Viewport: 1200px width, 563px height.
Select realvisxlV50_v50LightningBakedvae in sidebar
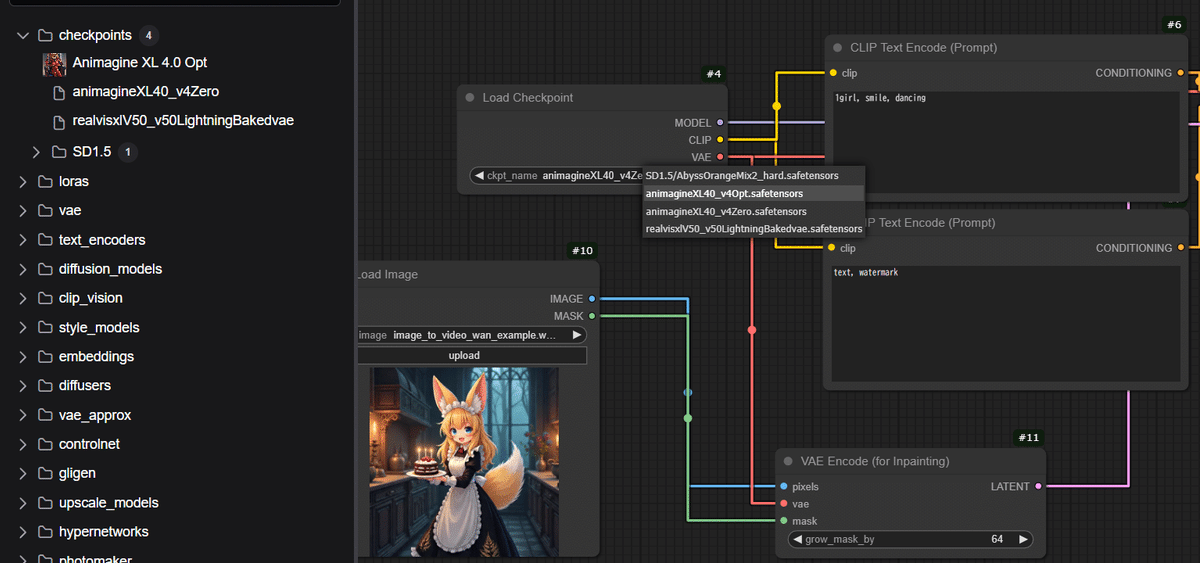tap(183, 121)
